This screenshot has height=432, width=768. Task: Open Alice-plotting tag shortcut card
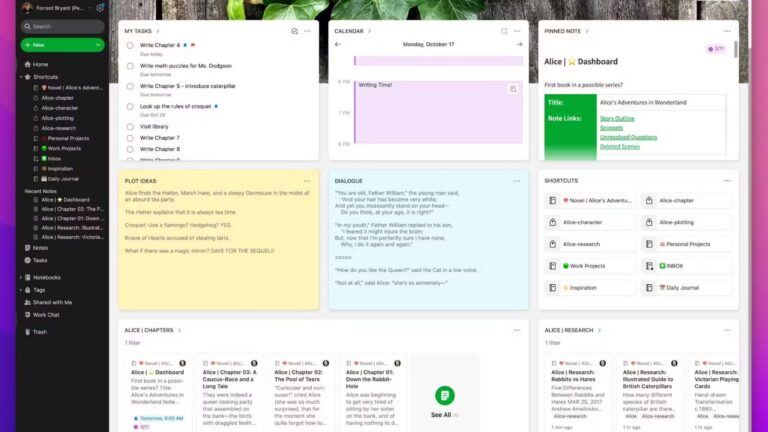point(687,222)
